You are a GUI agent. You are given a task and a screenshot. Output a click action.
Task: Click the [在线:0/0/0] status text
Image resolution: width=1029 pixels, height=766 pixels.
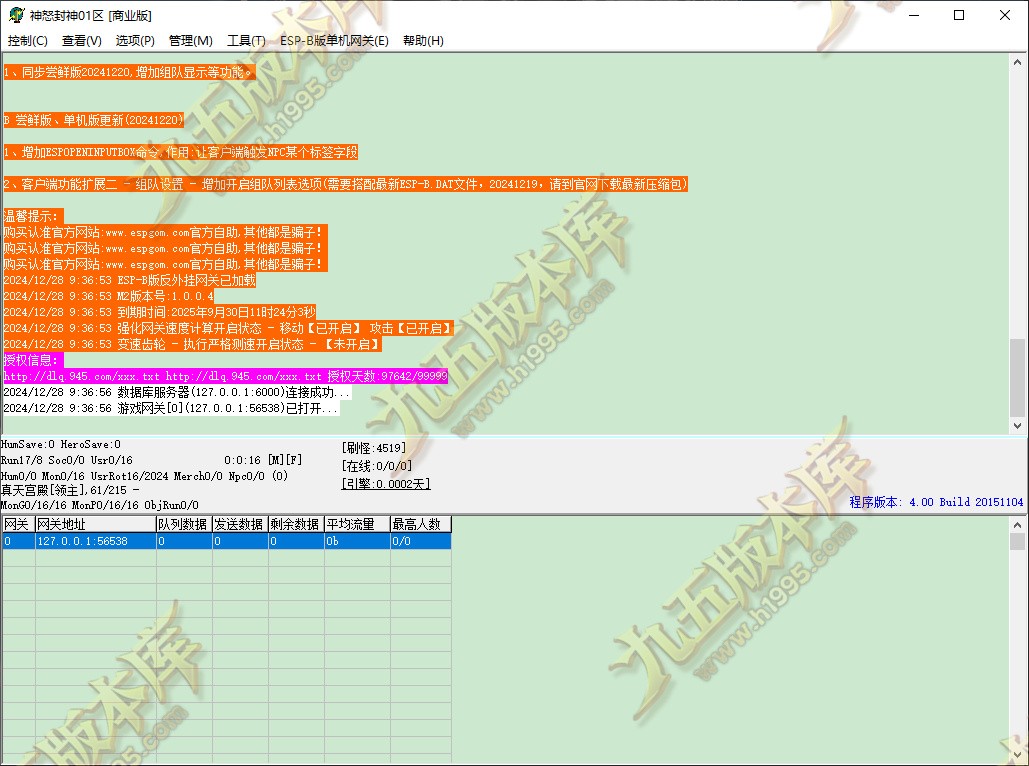377,466
